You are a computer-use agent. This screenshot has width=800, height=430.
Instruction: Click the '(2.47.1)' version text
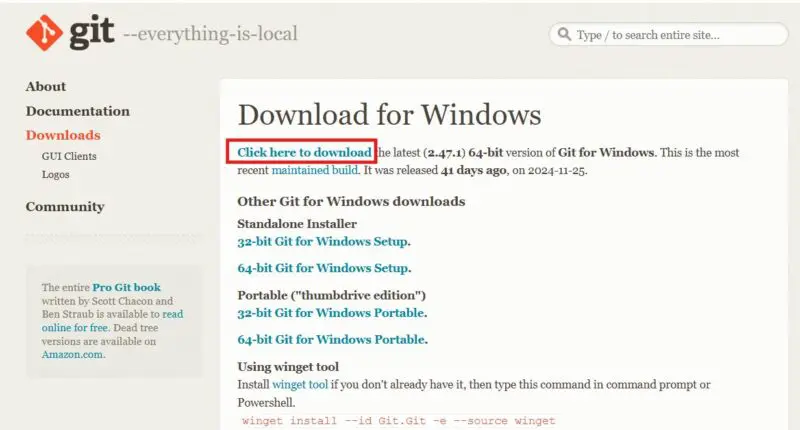tap(444, 152)
